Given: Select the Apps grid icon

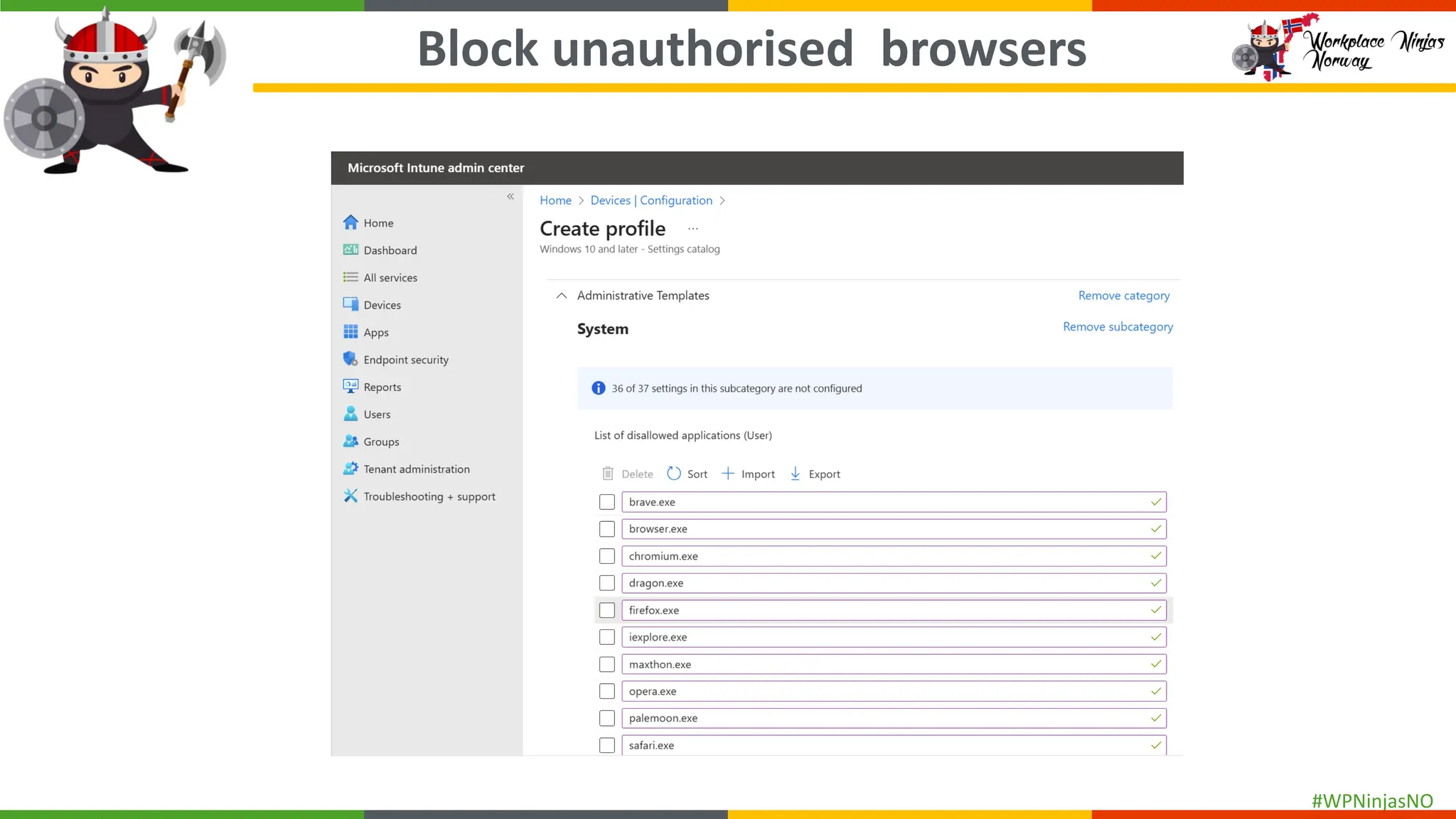Looking at the screenshot, I should pos(350,332).
